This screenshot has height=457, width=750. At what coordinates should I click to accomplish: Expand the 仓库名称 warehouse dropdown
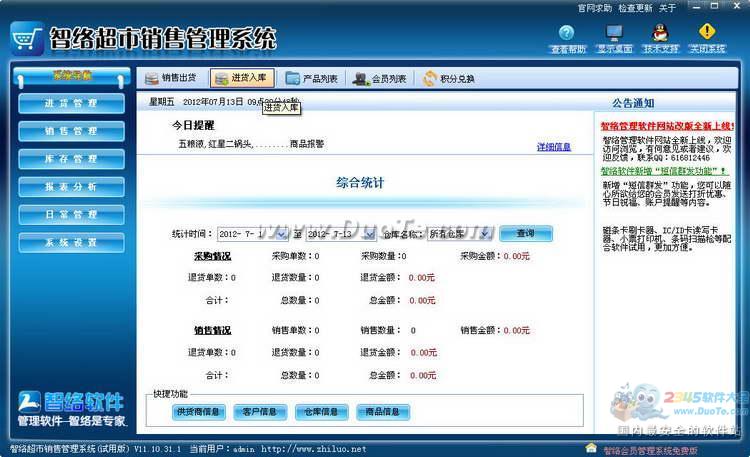click(x=485, y=234)
